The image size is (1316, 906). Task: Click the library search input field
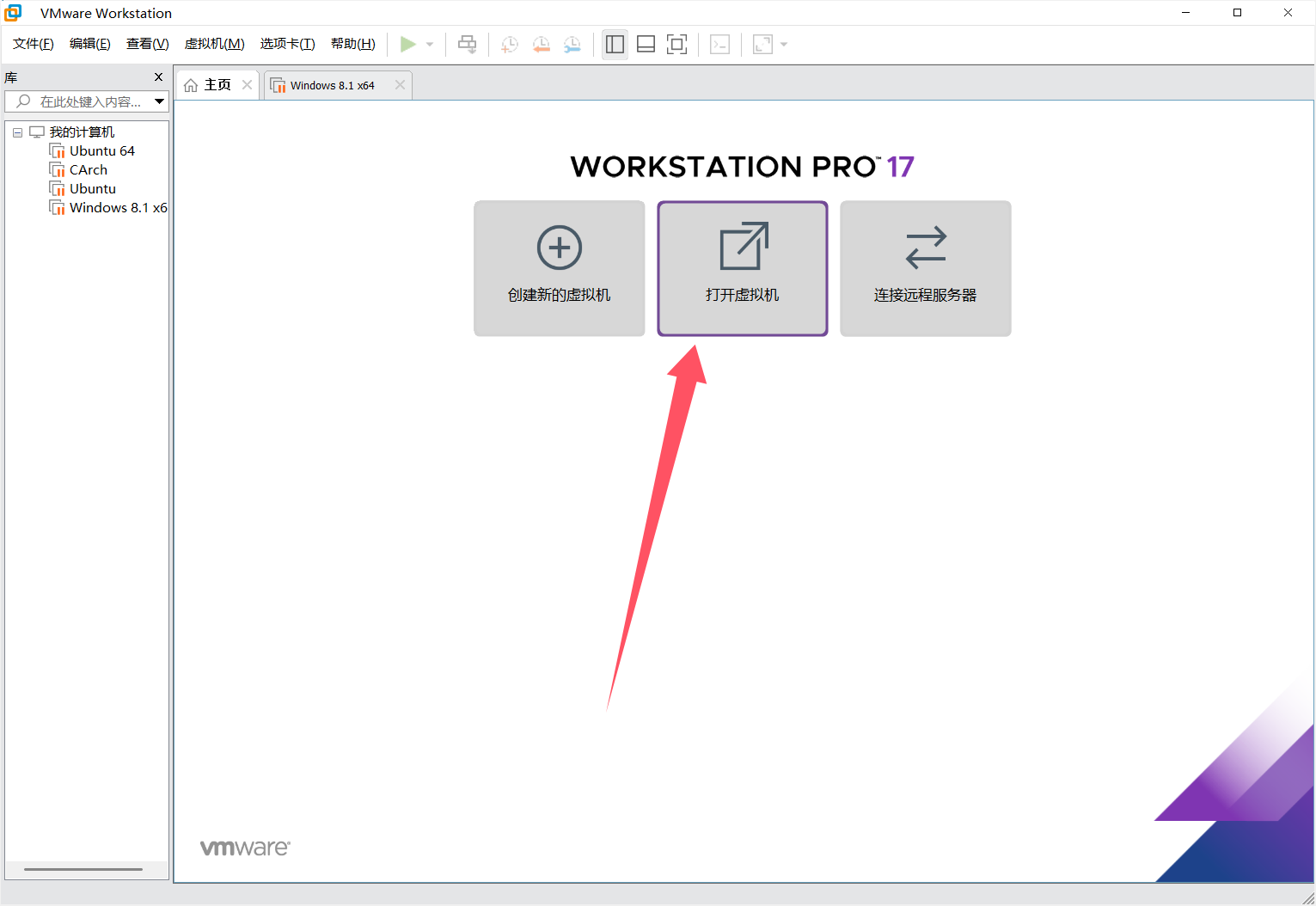point(86,101)
